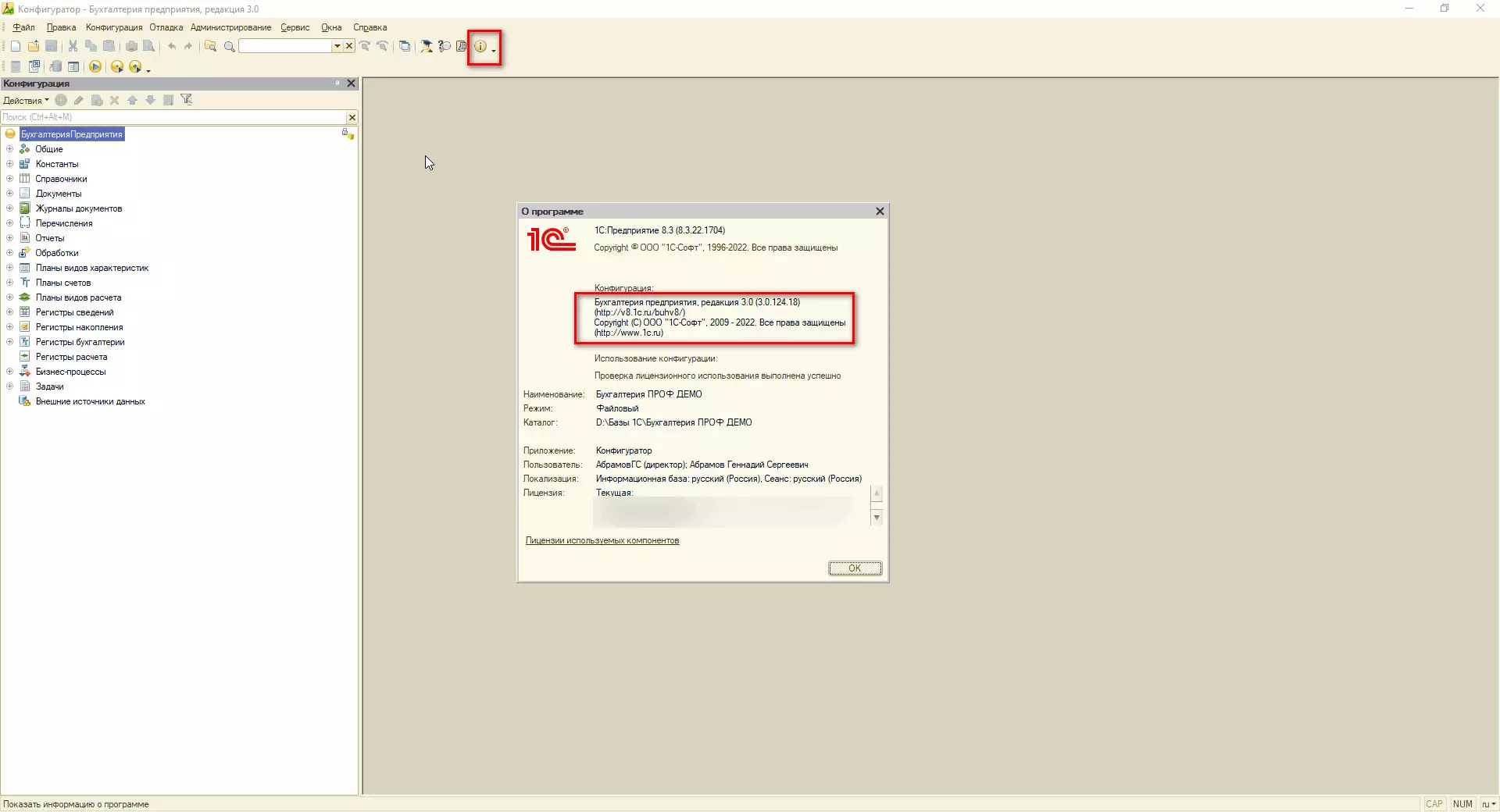Viewport: 1500px width, 812px height.
Task: Click the pencil edit icon in Конфигурация panel
Action: [x=79, y=100]
